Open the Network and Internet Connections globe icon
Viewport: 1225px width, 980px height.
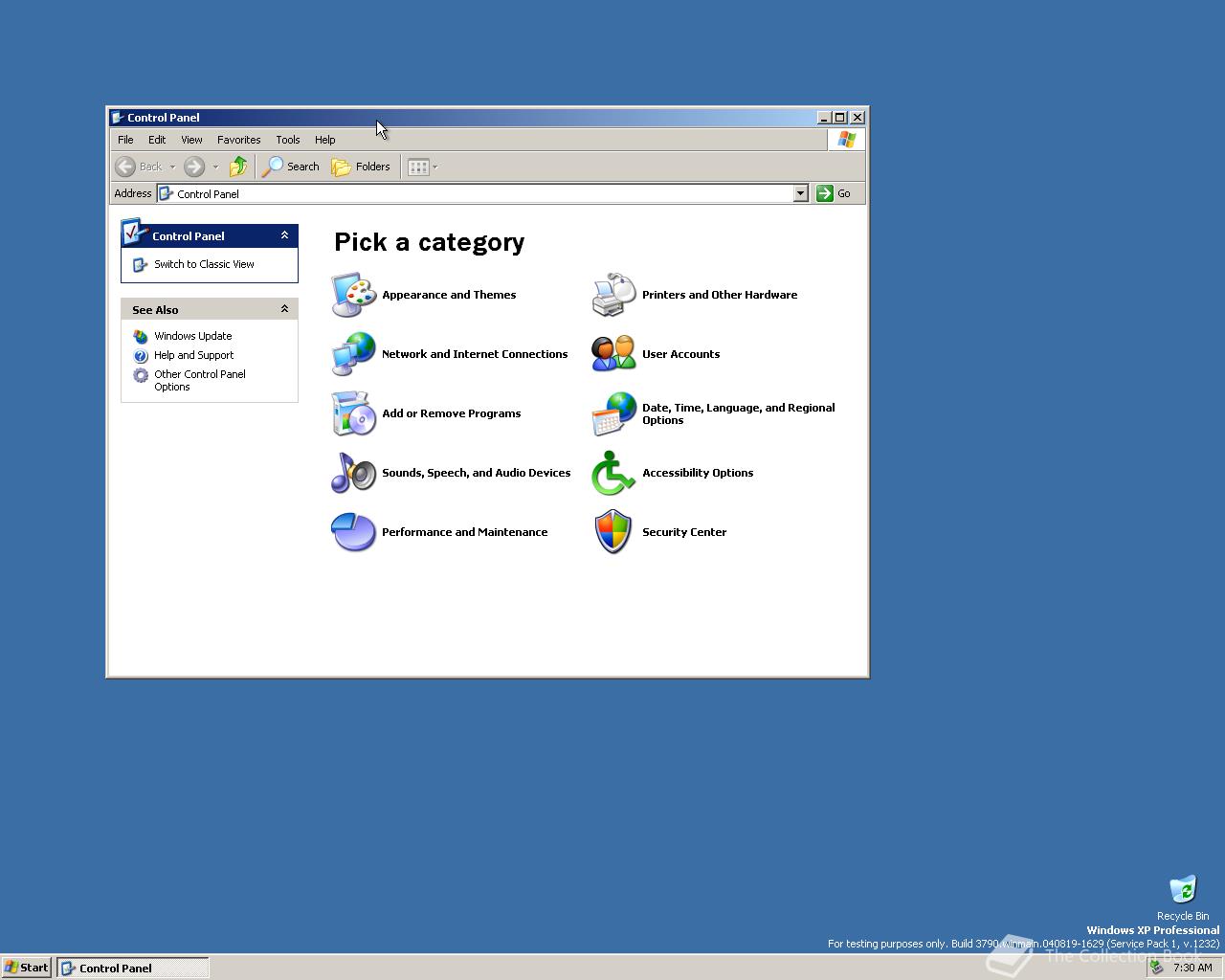coord(354,354)
